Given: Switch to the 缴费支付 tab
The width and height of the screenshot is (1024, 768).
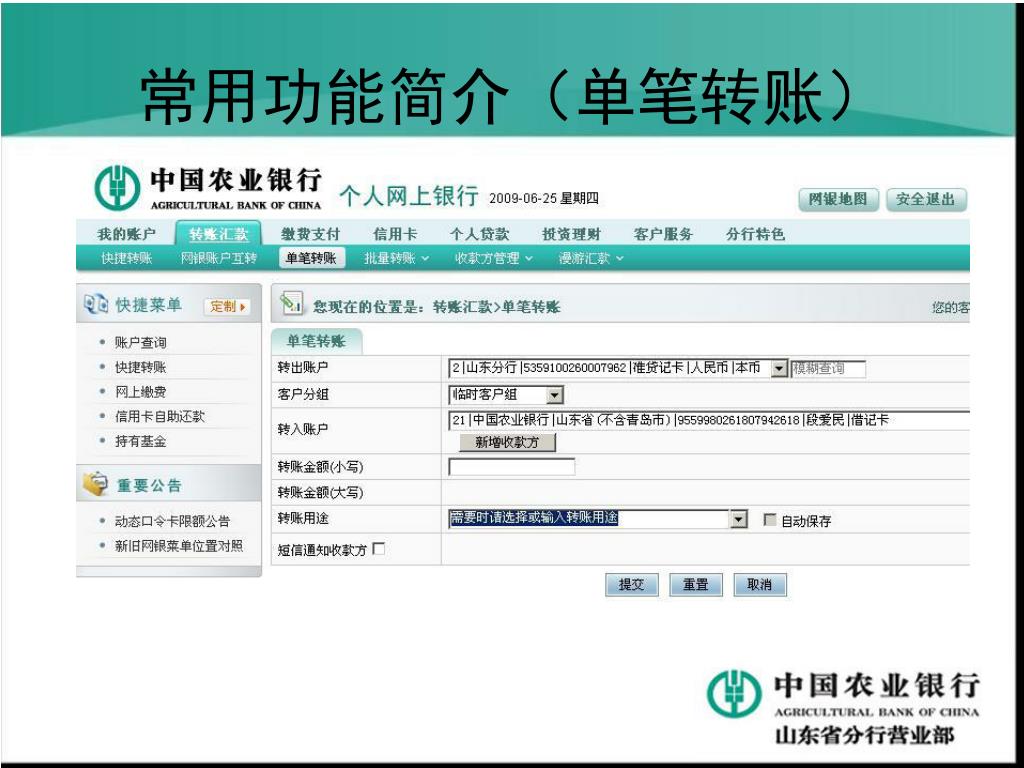Looking at the screenshot, I should [310, 234].
